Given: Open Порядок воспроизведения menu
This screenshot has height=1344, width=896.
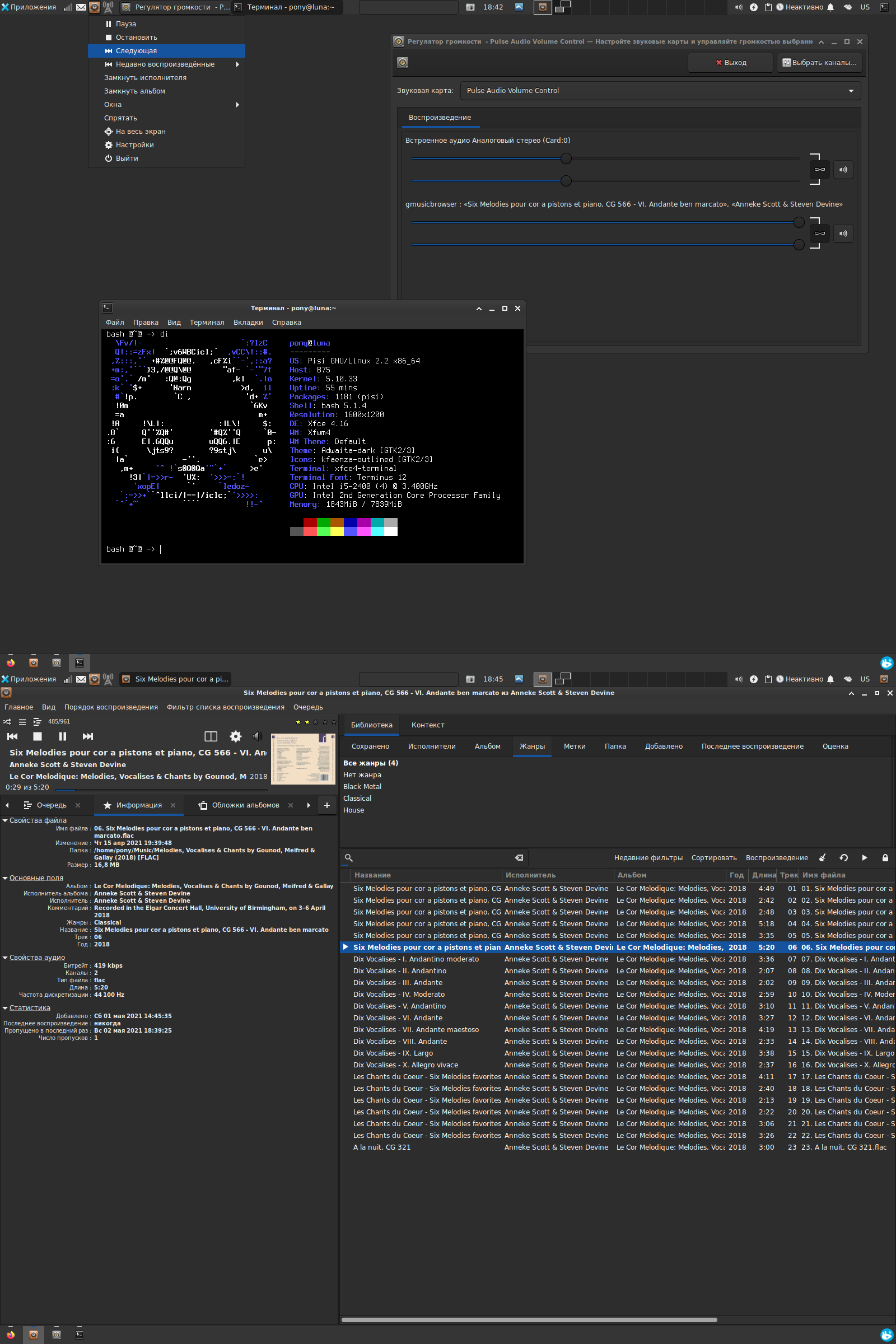Looking at the screenshot, I should (111, 707).
